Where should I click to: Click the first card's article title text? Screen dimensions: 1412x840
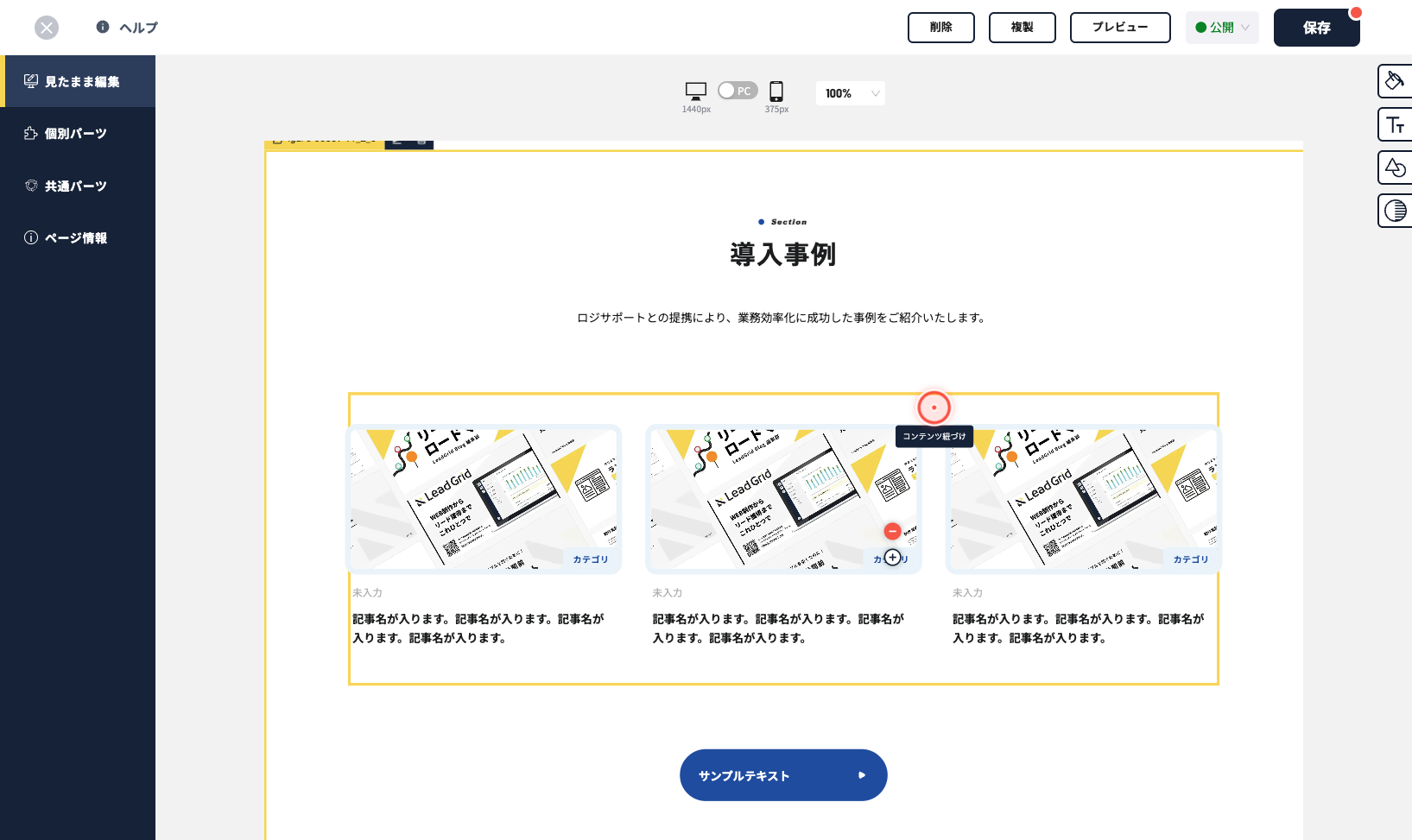[x=478, y=628]
